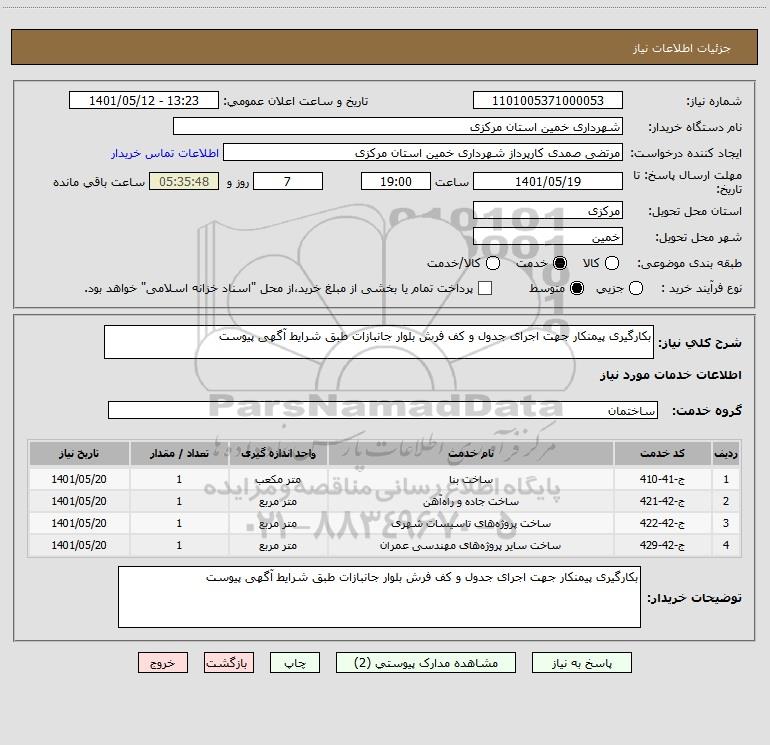
Task: Click the delivery city field خمین
Action: [548, 236]
